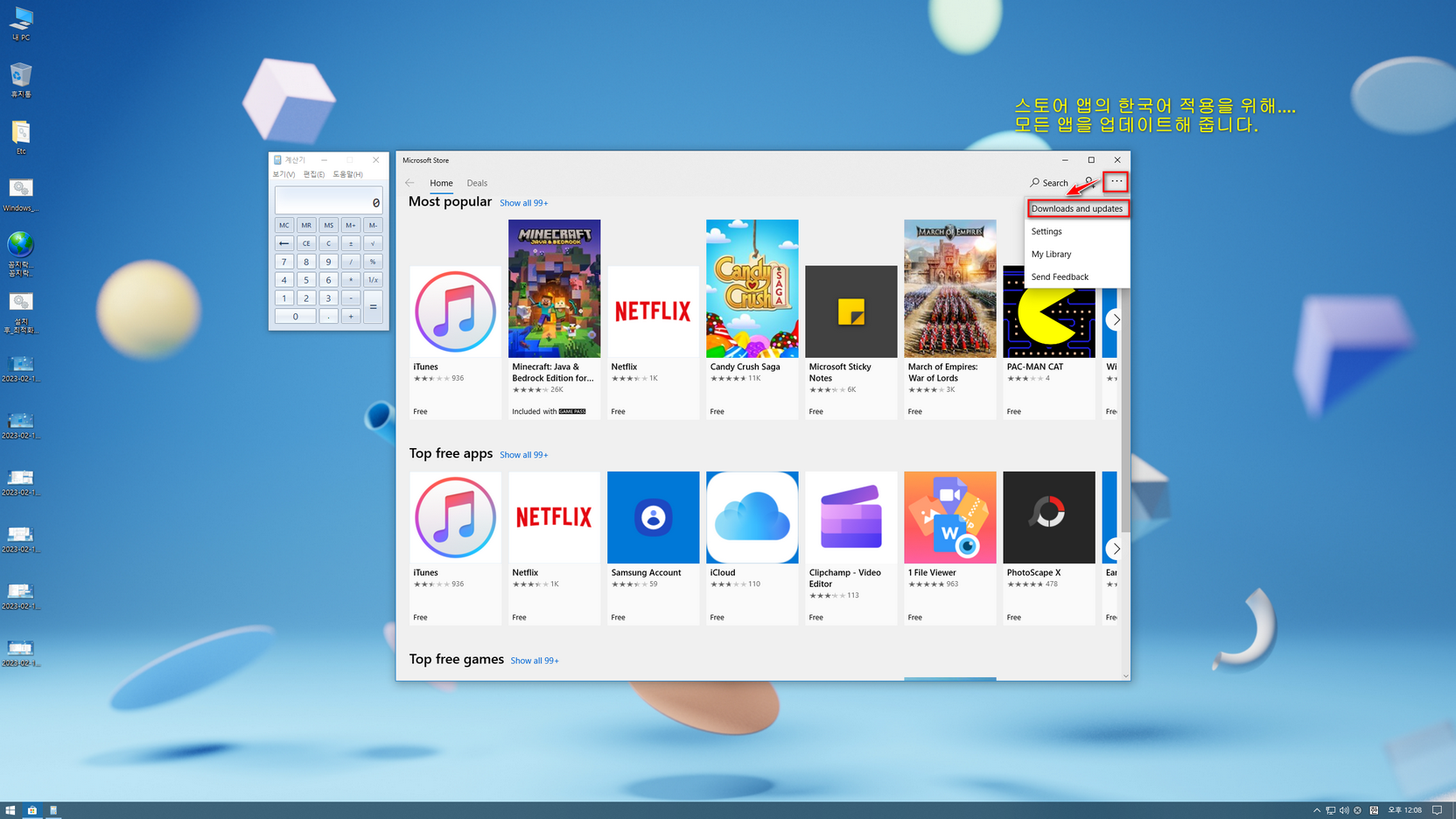Select the 내 PC desktop icon
This screenshot has height=819, width=1456.
coord(21,24)
